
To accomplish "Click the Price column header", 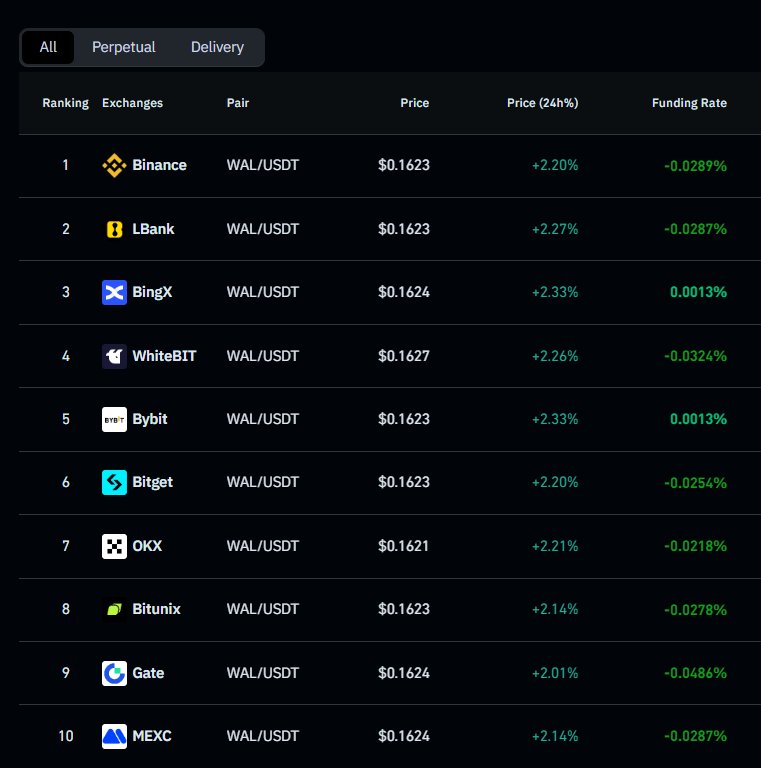I will coord(415,103).
